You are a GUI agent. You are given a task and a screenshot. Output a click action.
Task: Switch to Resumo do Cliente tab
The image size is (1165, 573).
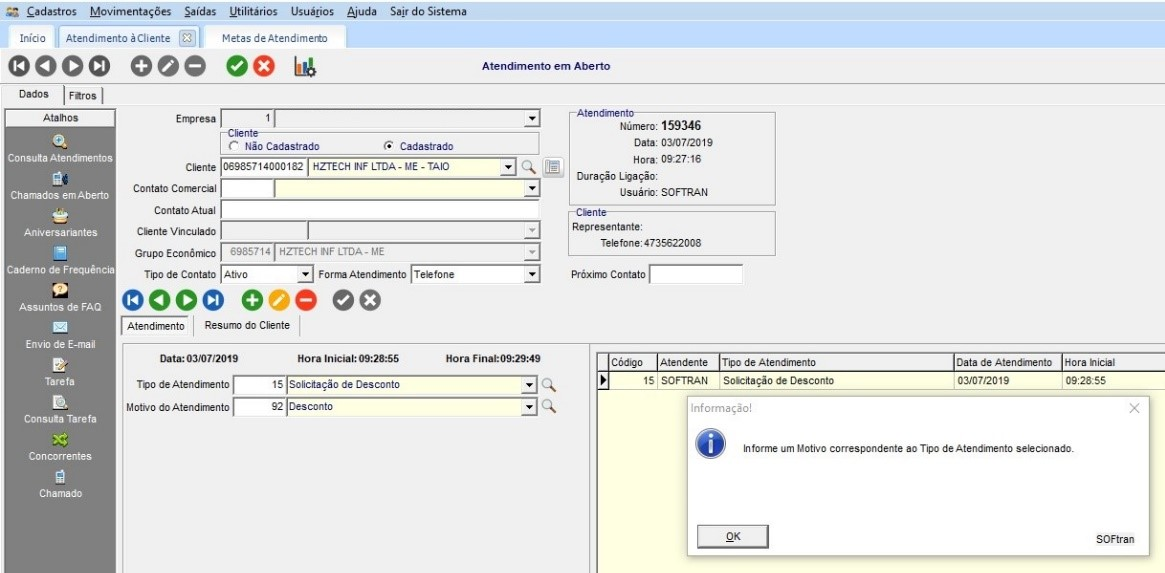247,326
